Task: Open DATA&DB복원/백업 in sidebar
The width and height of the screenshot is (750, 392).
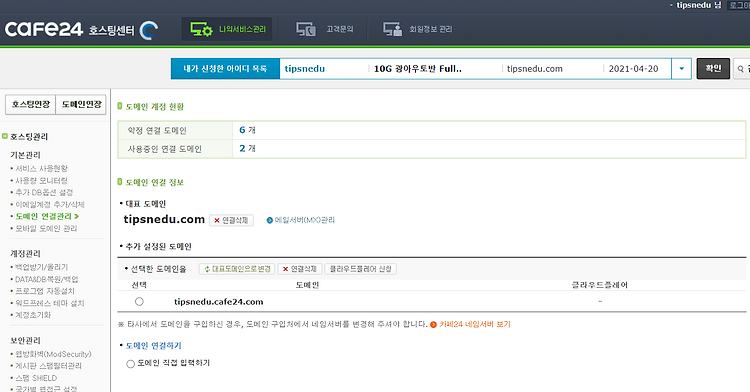Action: 46,279
